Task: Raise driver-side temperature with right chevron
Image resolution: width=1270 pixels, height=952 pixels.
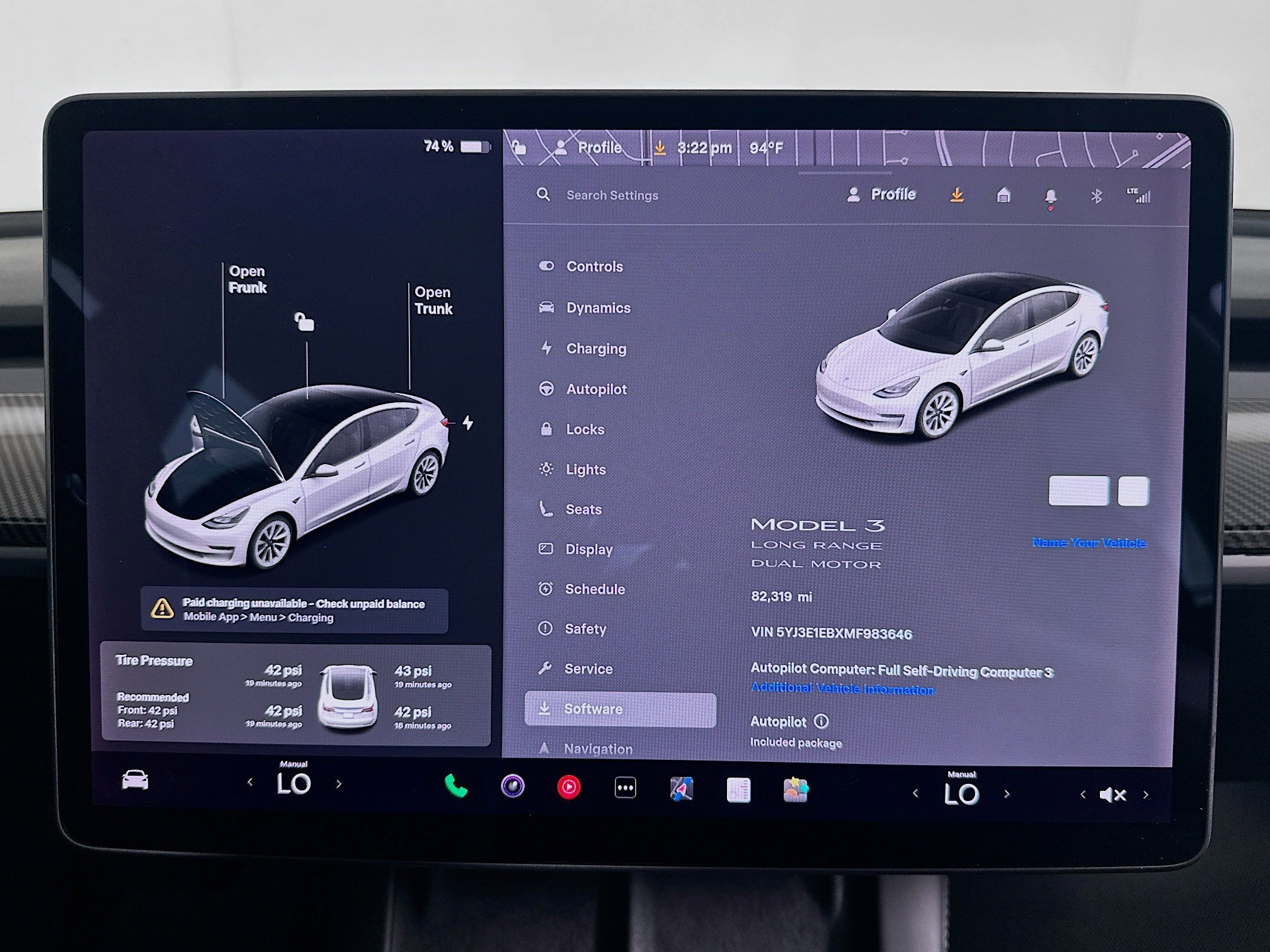Action: 339,784
